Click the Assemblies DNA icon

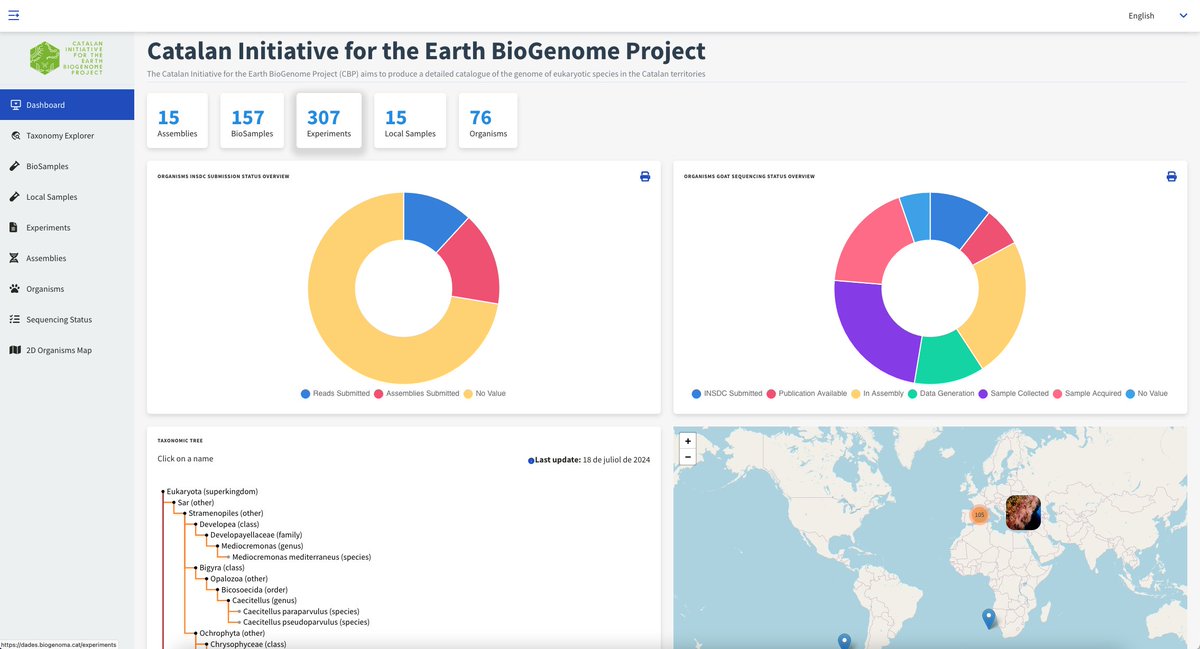[14, 258]
